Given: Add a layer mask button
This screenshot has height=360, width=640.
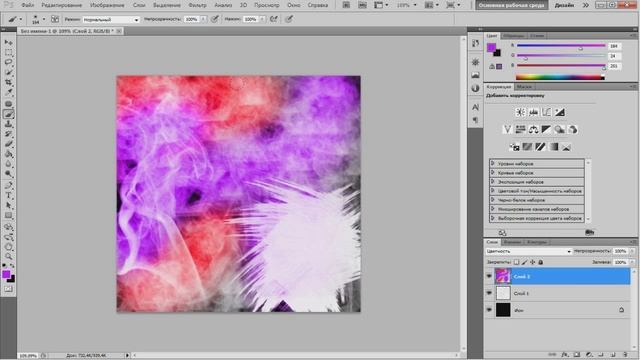Looking at the screenshot, I should tap(577, 355).
